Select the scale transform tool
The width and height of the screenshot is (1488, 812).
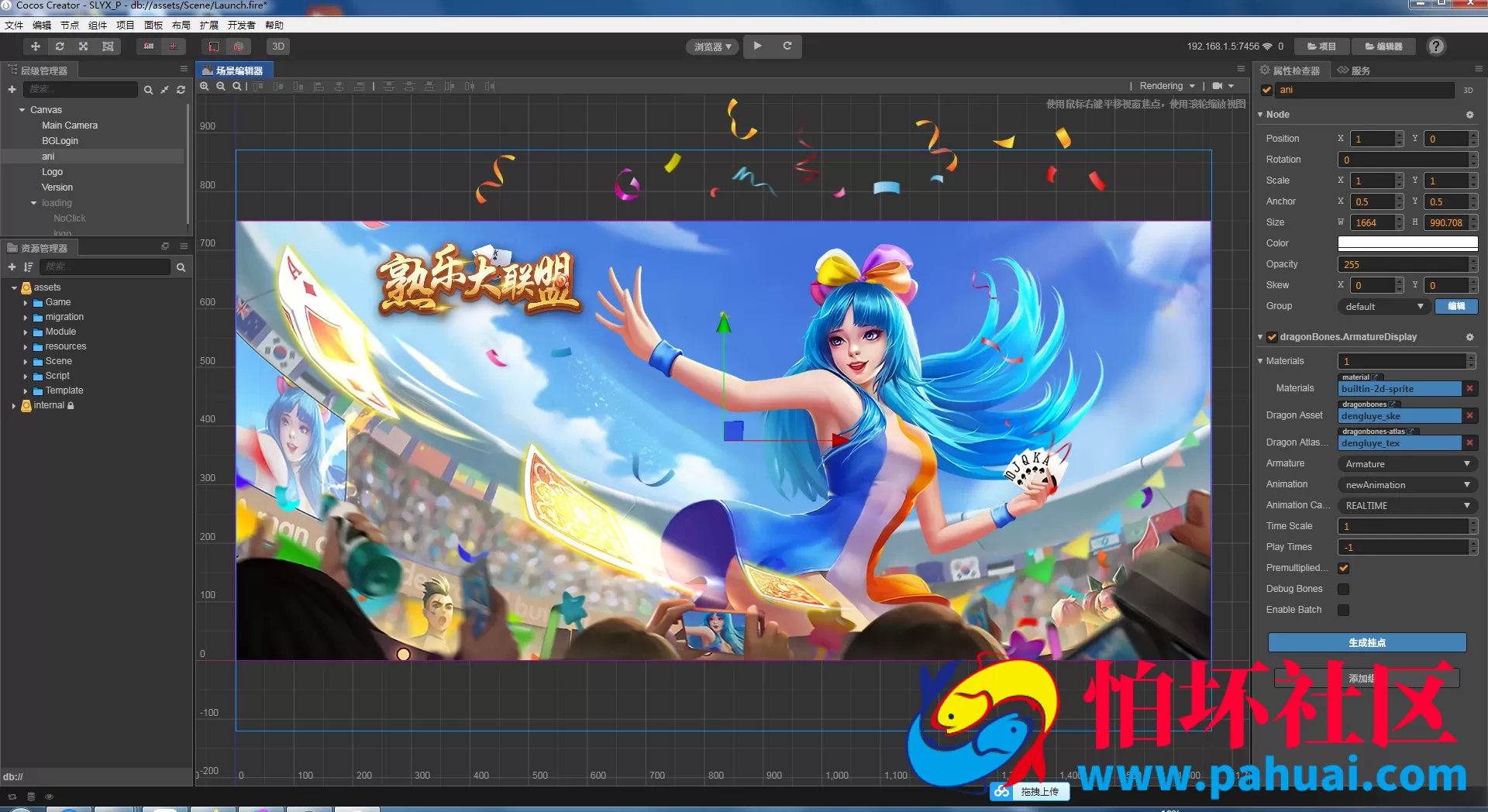click(84, 46)
